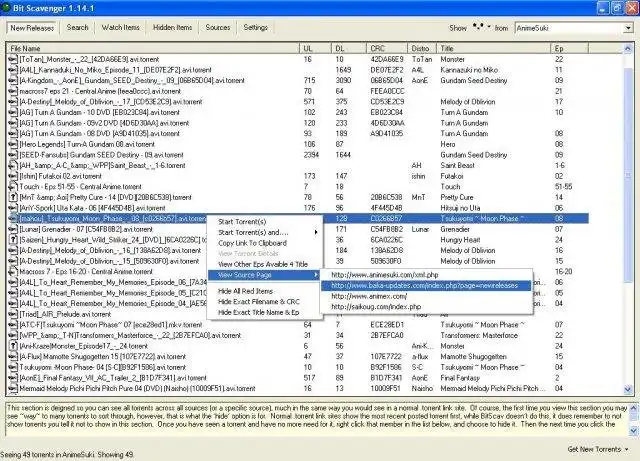Click the torrent list scroll-up arrow

[628, 49]
